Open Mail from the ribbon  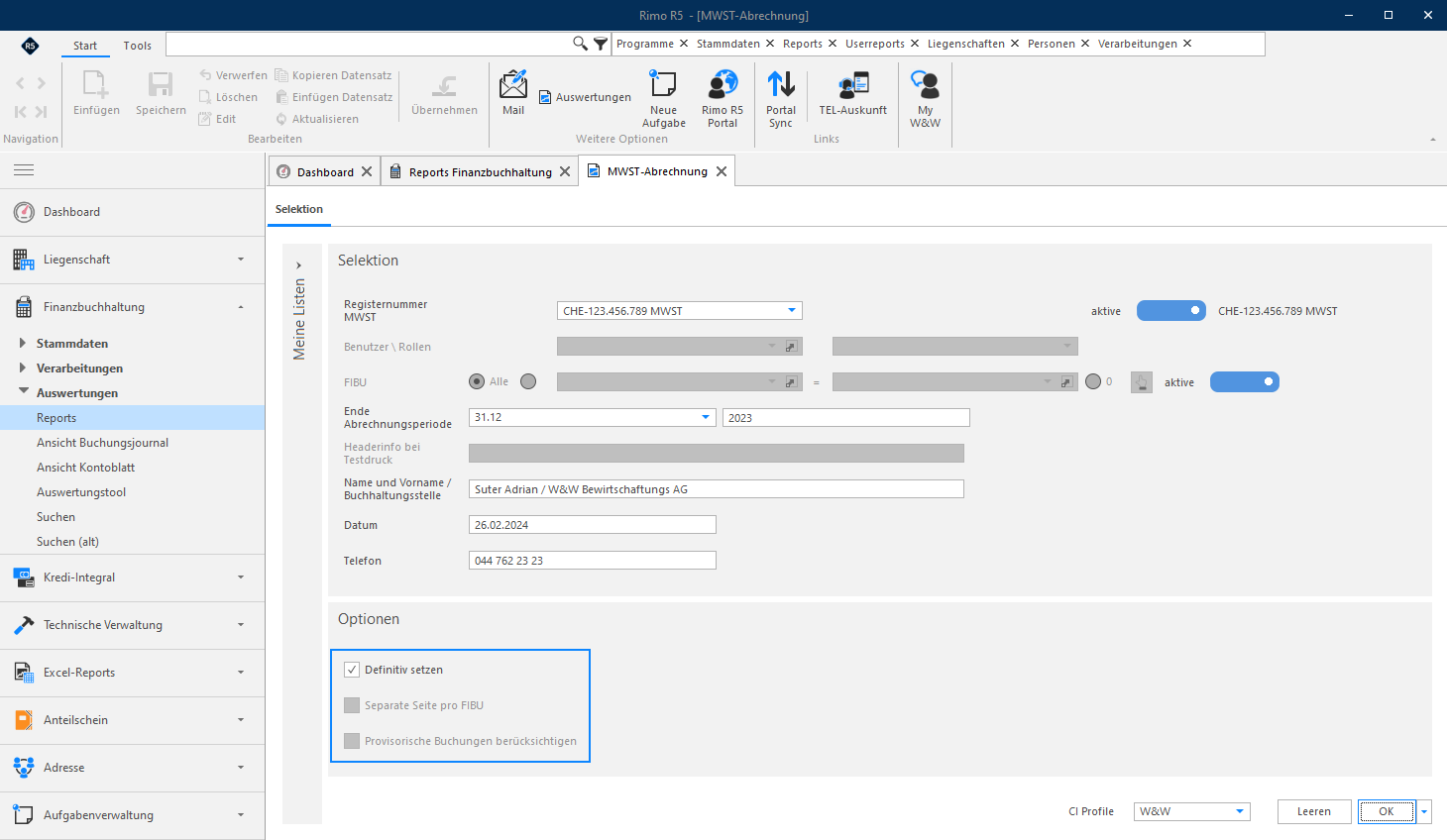coord(513,93)
